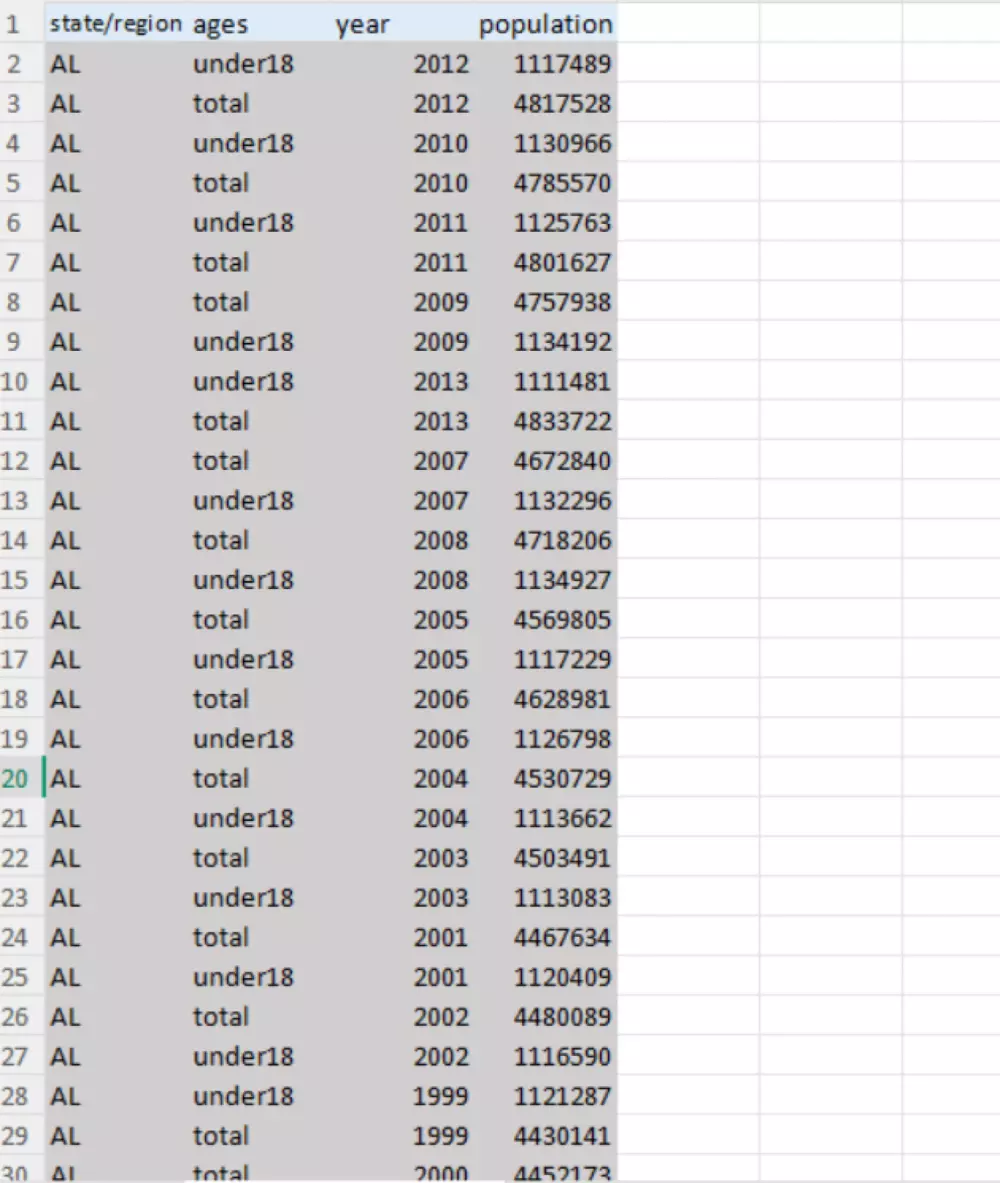Select the state/region header cell
The image size is (1000, 1183).
click(115, 23)
